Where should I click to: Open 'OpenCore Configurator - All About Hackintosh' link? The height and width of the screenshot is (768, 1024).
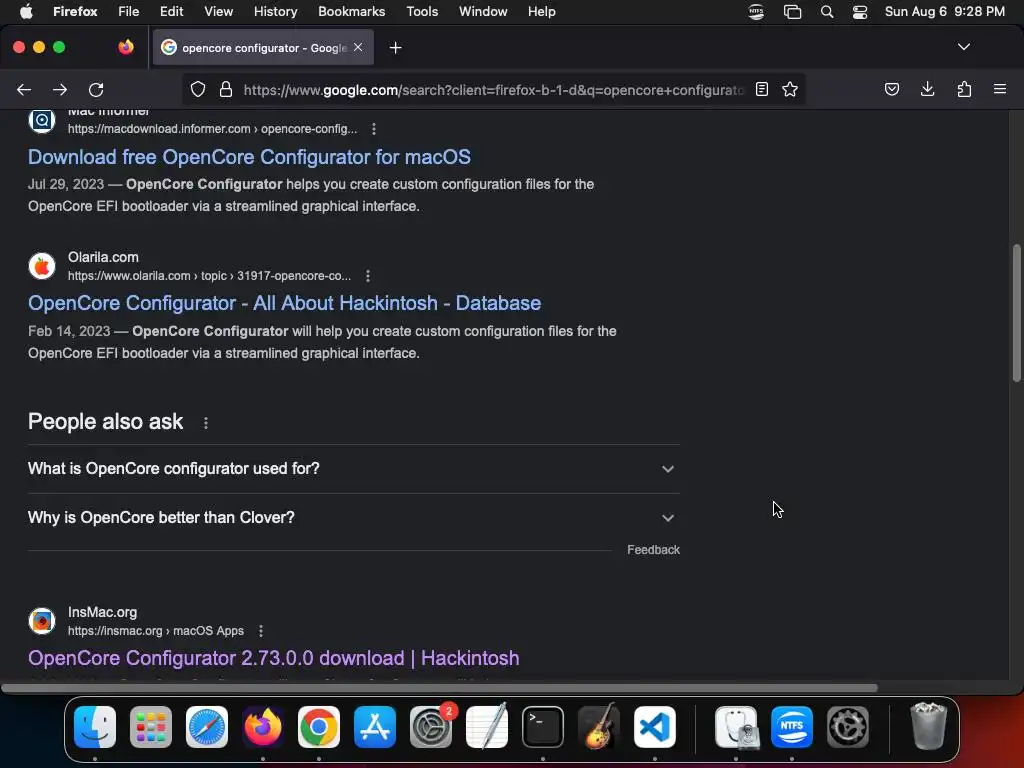coord(284,303)
